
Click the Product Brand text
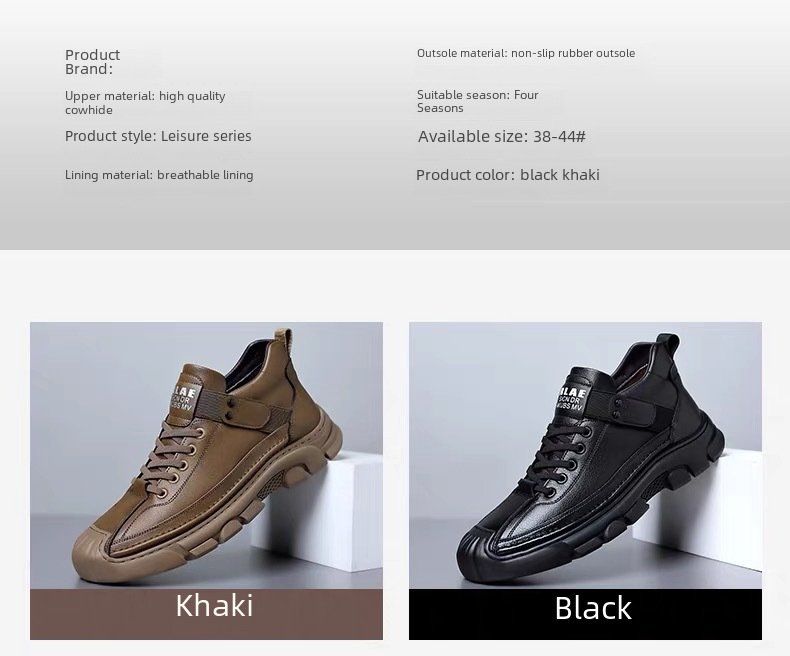pos(93,62)
